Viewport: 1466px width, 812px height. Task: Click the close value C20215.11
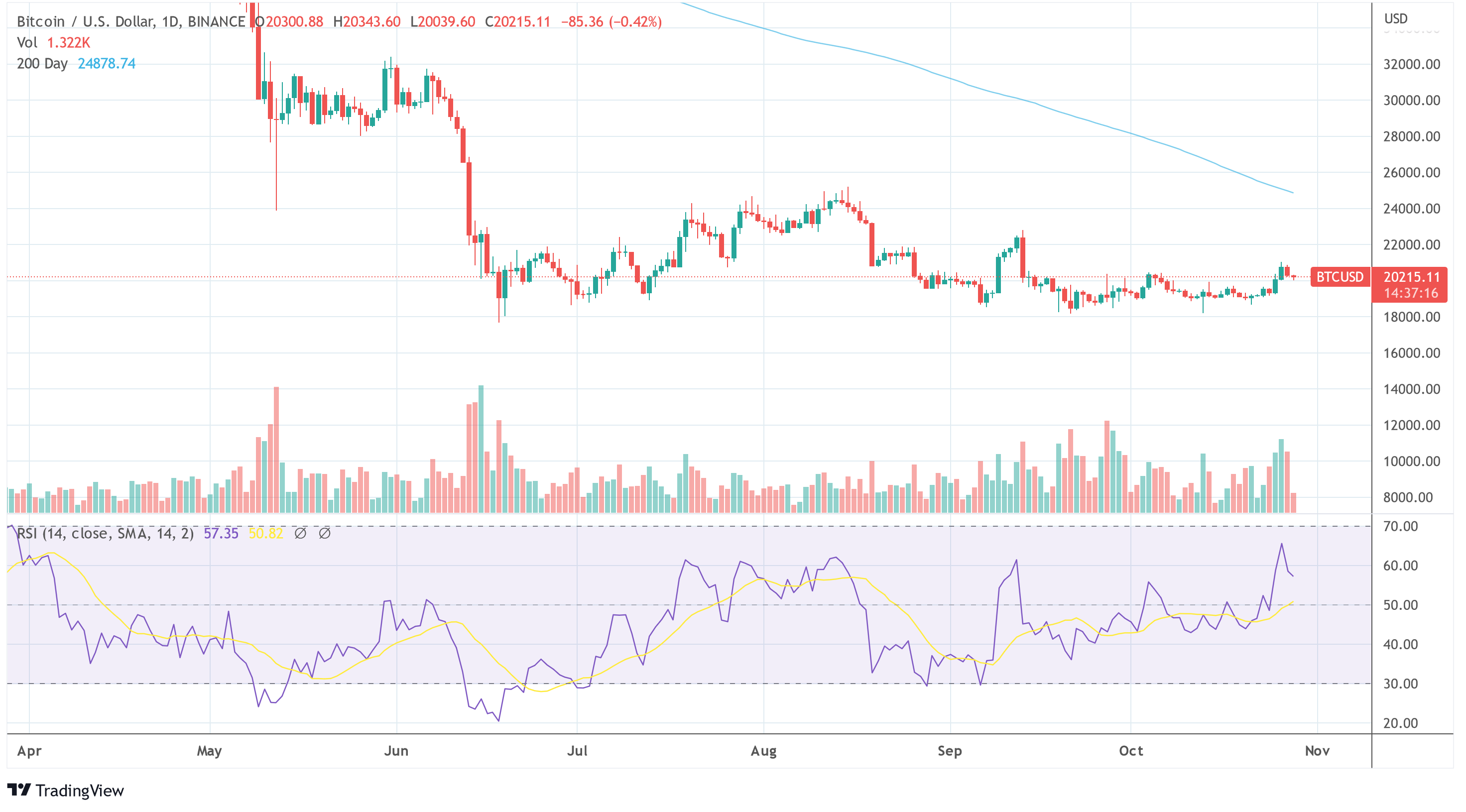click(518, 21)
